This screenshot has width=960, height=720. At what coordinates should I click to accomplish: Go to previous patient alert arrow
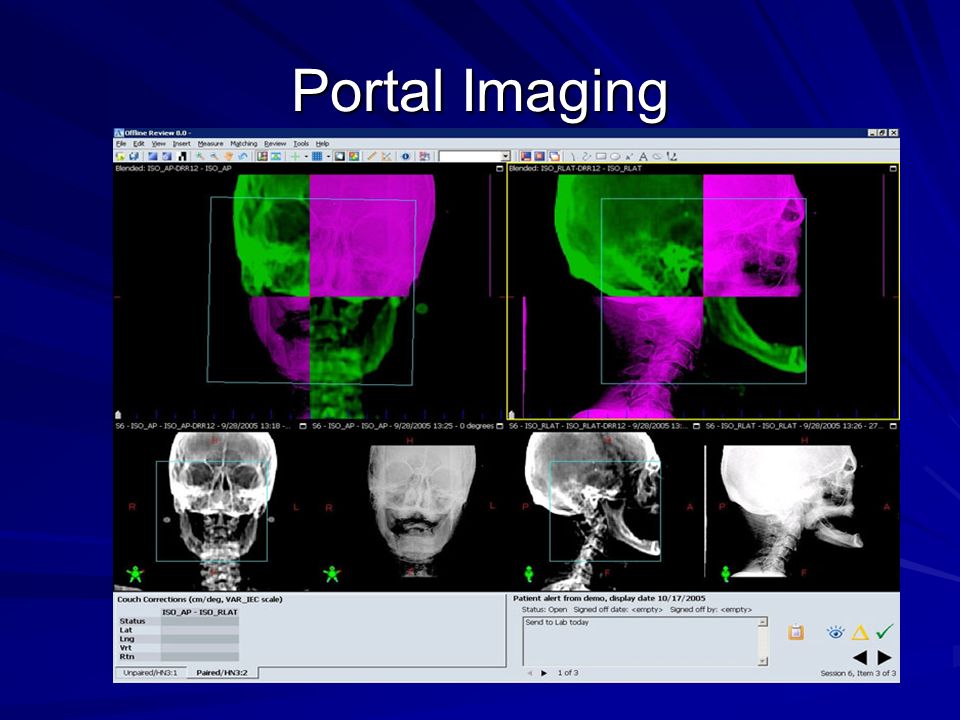coord(530,673)
